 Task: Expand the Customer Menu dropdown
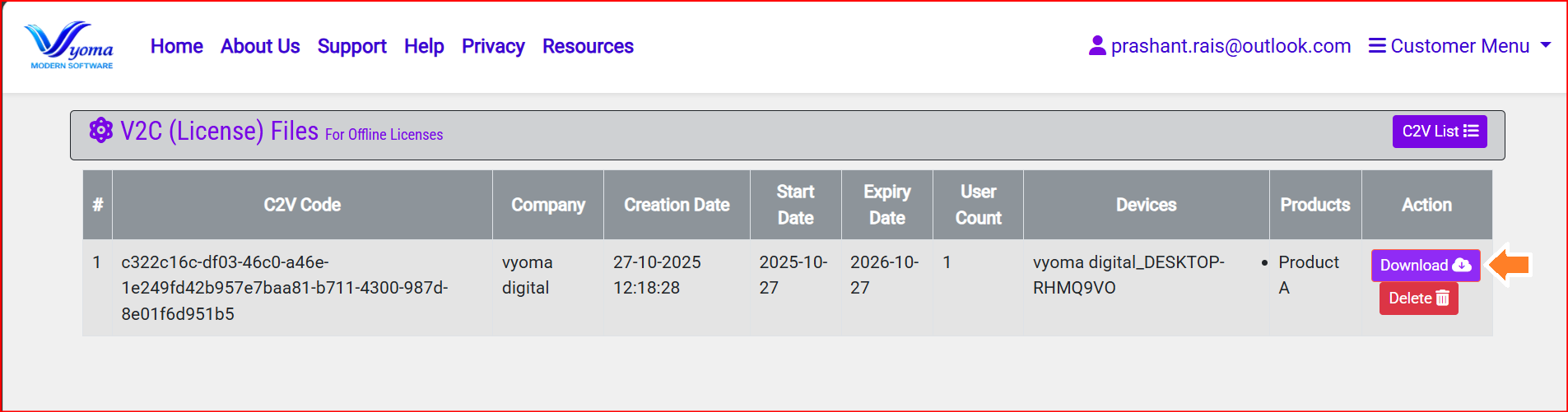(x=1459, y=46)
